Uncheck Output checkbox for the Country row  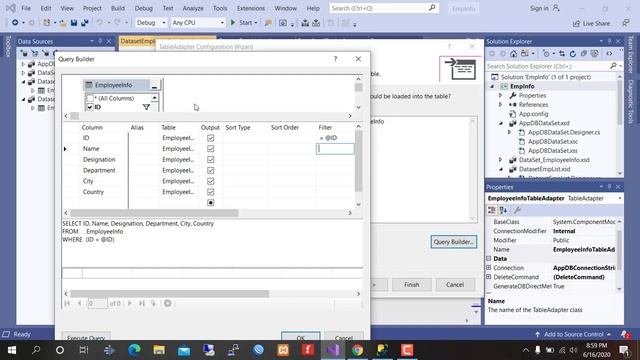click(211, 192)
